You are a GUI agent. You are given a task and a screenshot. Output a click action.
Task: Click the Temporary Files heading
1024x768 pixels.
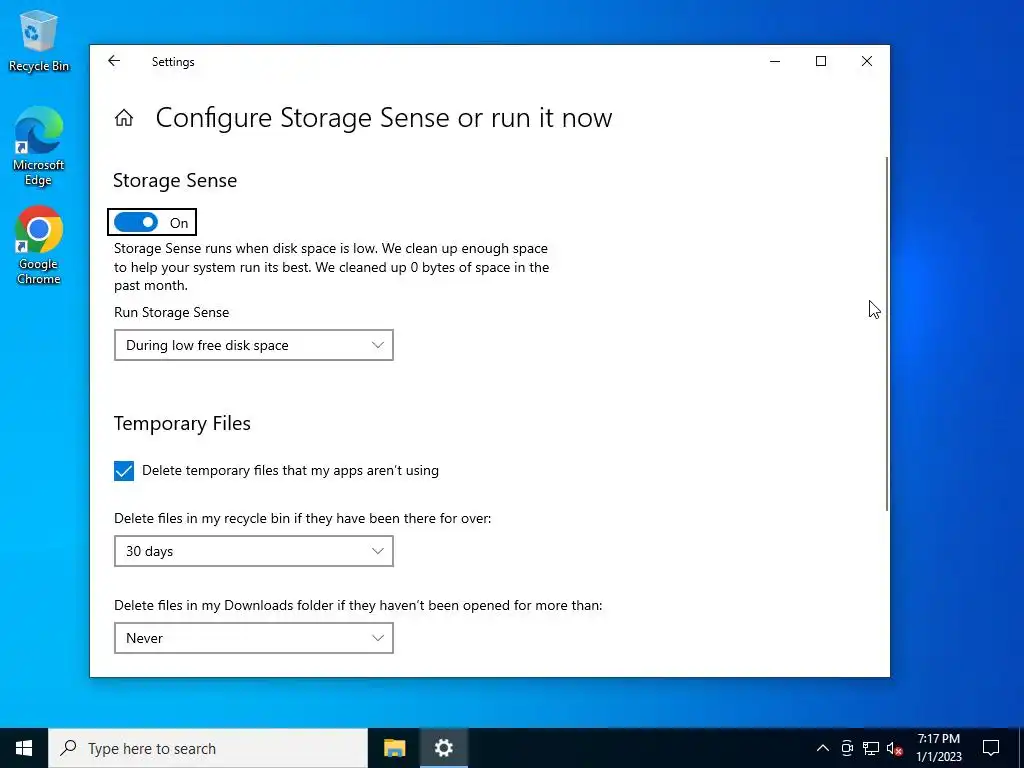182,423
